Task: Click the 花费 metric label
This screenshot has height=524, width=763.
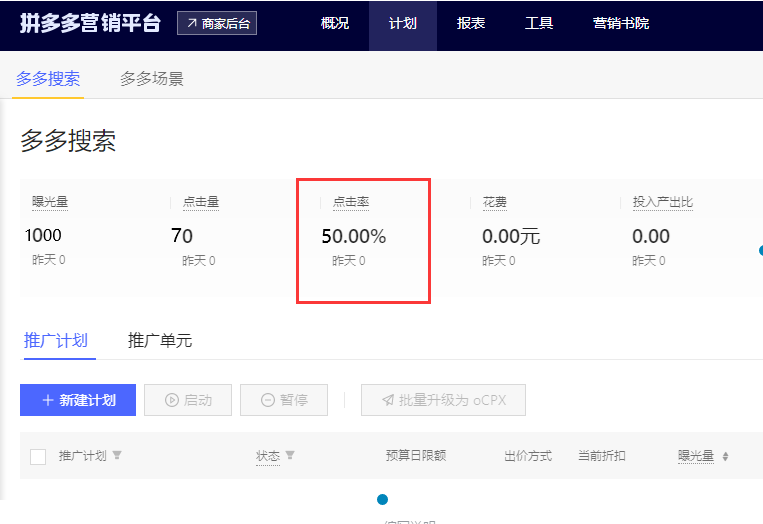Action: (495, 202)
